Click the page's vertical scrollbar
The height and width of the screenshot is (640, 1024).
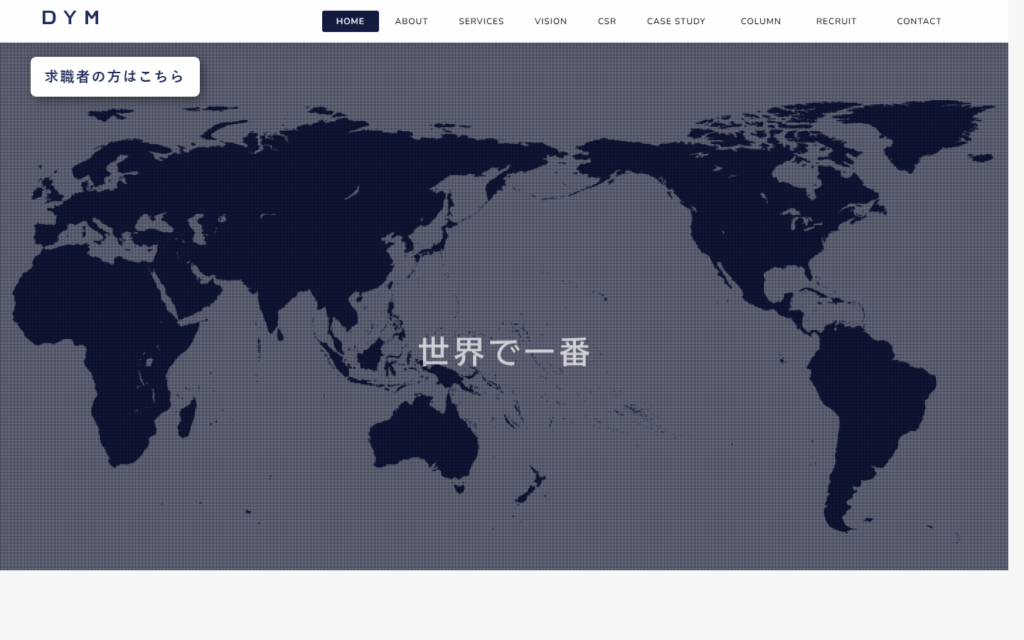coord(1016,300)
